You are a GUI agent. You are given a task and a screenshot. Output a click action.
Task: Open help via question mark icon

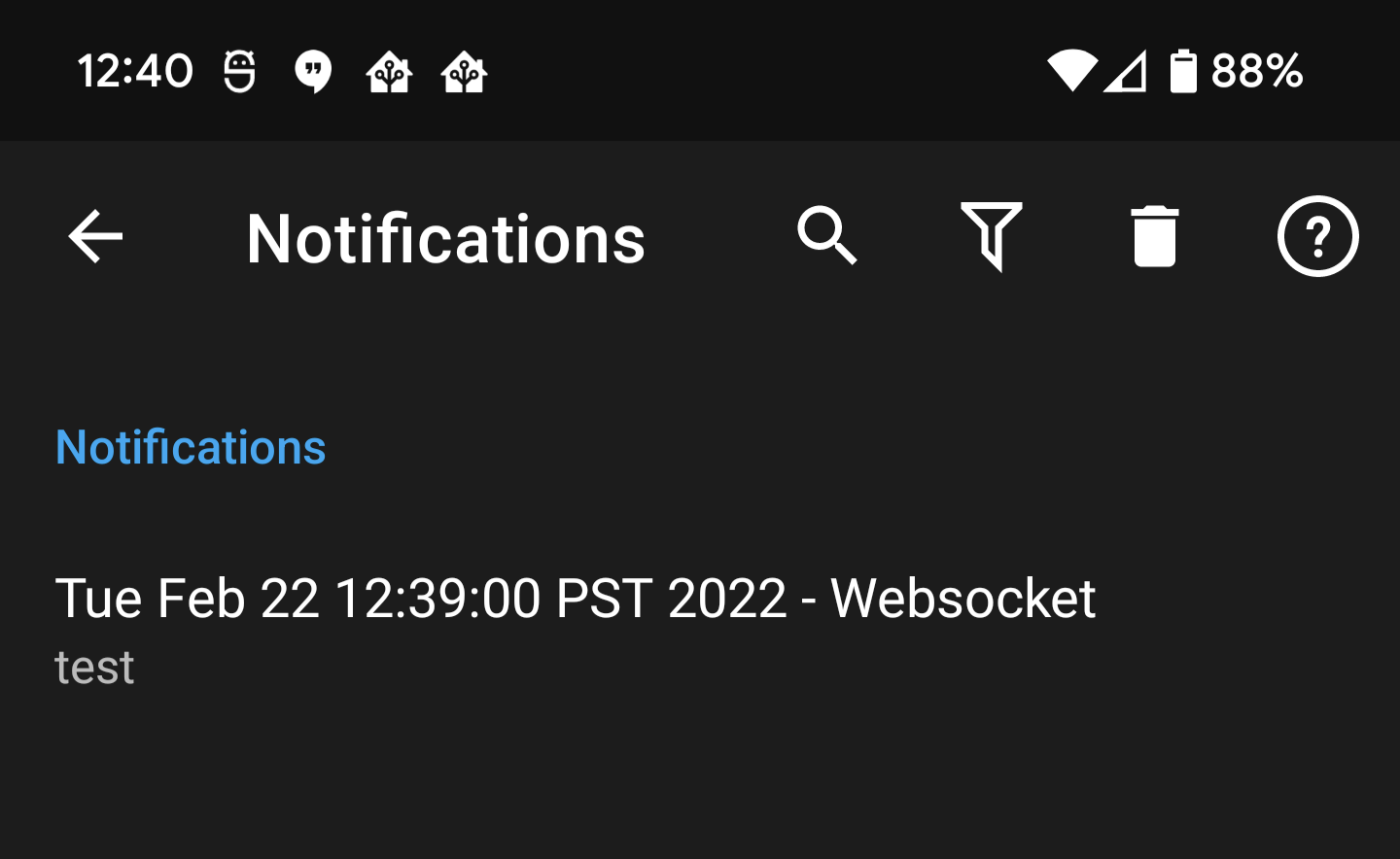click(x=1317, y=236)
